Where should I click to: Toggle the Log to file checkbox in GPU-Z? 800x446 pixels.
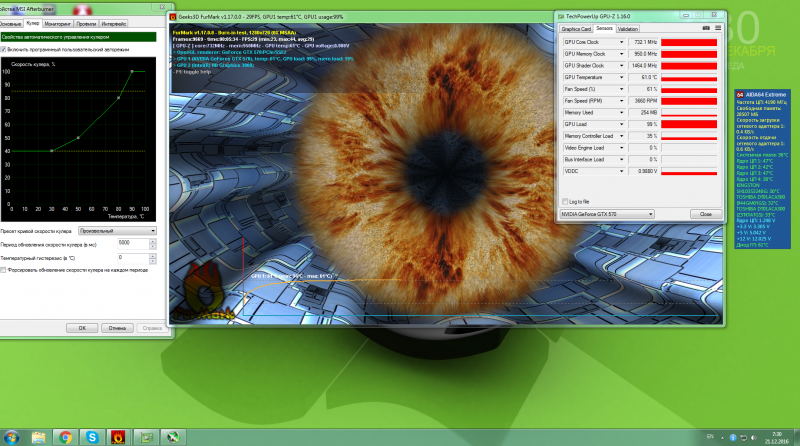(565, 202)
